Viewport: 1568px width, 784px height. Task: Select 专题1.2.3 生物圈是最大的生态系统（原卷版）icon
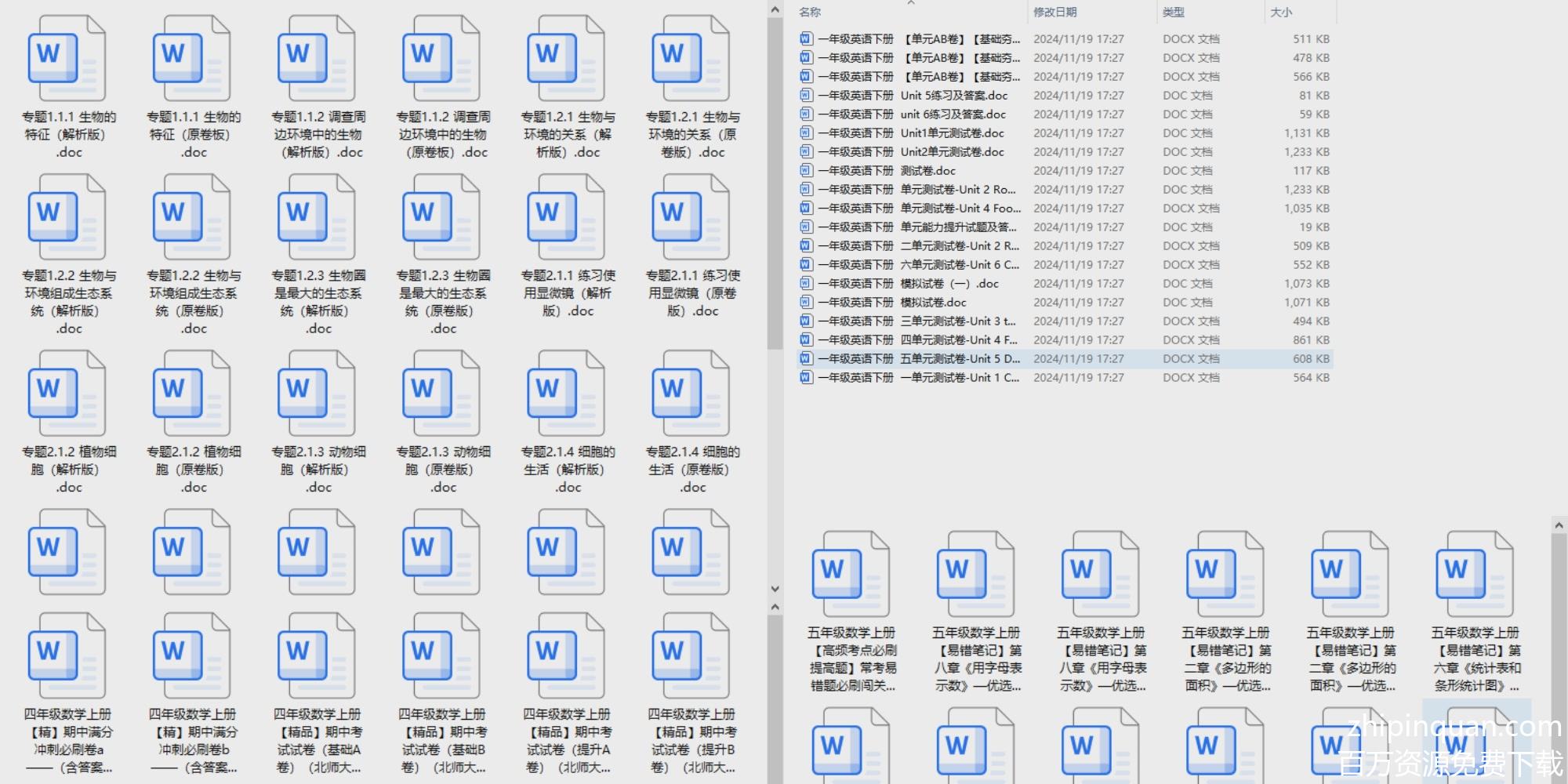(x=441, y=218)
